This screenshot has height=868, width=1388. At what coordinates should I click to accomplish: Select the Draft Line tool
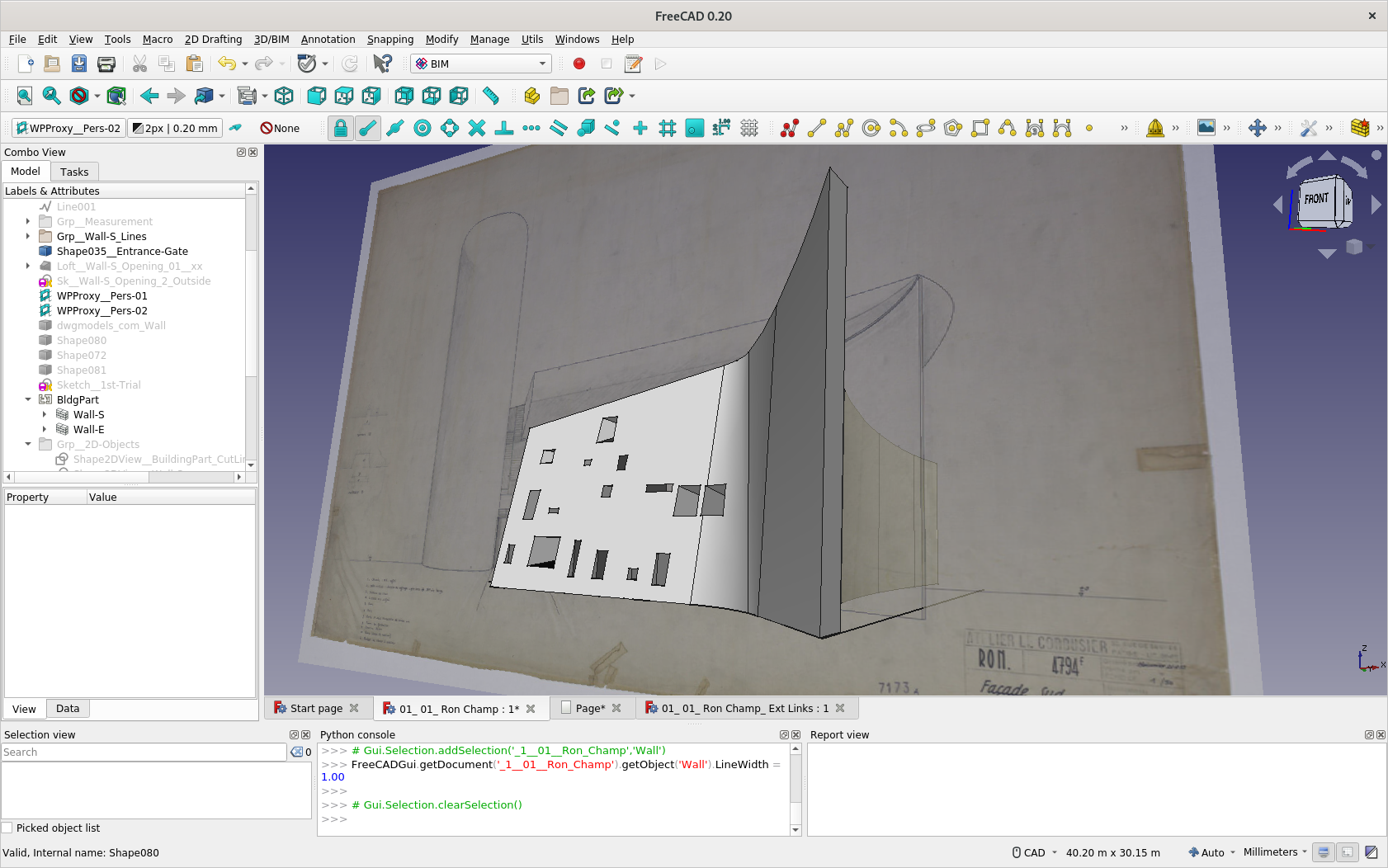pos(817,128)
